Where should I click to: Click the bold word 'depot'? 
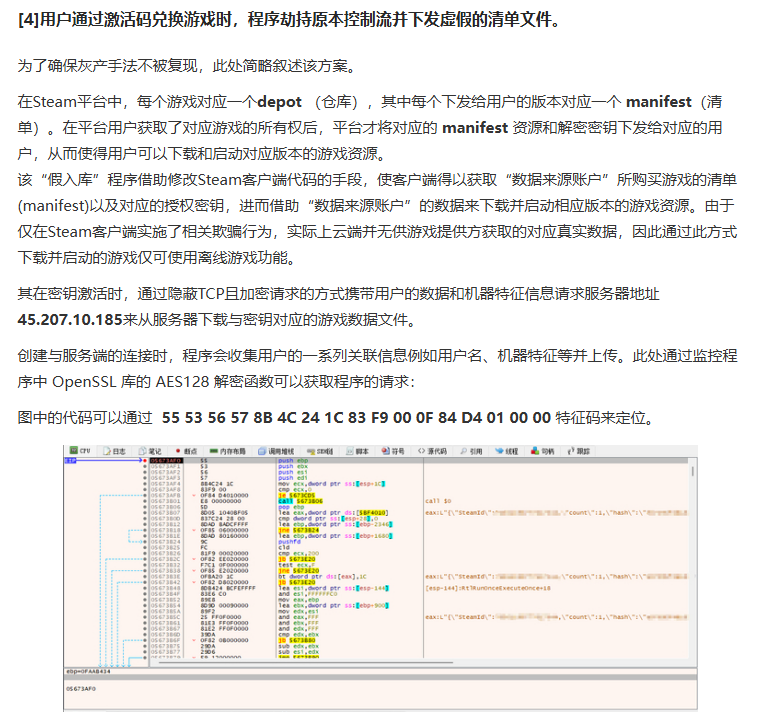pos(279,102)
